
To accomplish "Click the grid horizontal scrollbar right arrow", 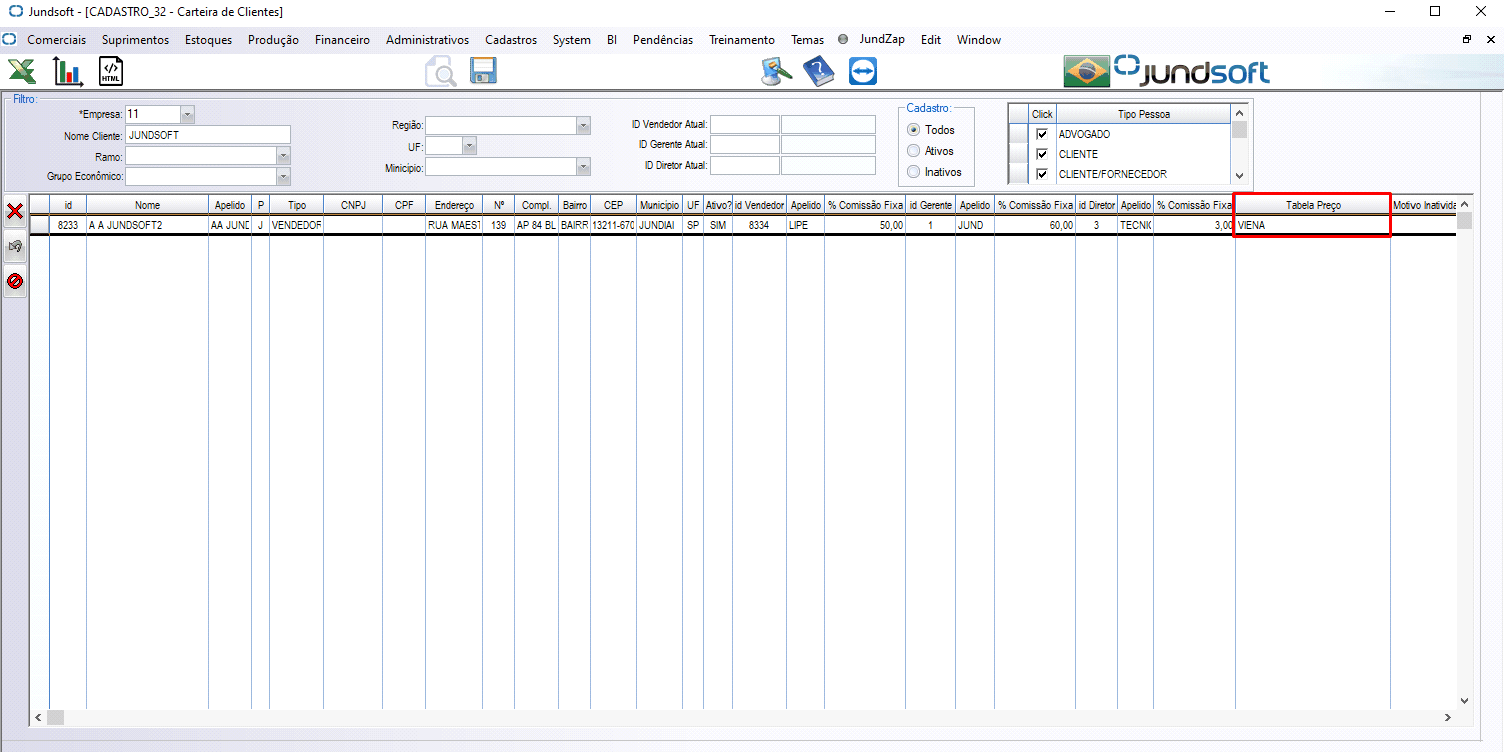I will coord(1447,718).
